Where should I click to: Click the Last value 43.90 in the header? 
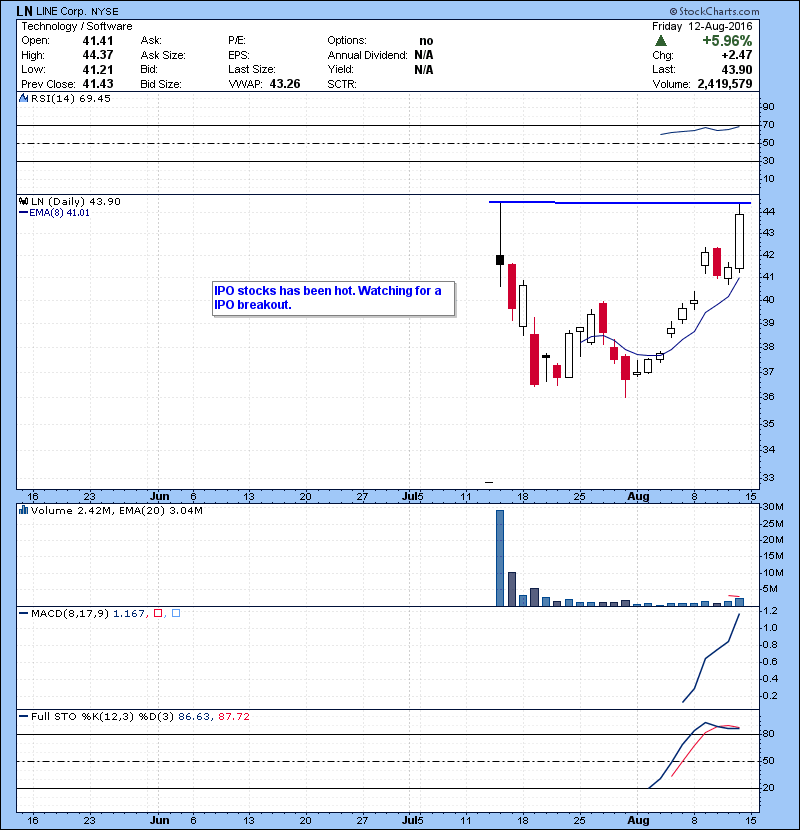click(737, 69)
